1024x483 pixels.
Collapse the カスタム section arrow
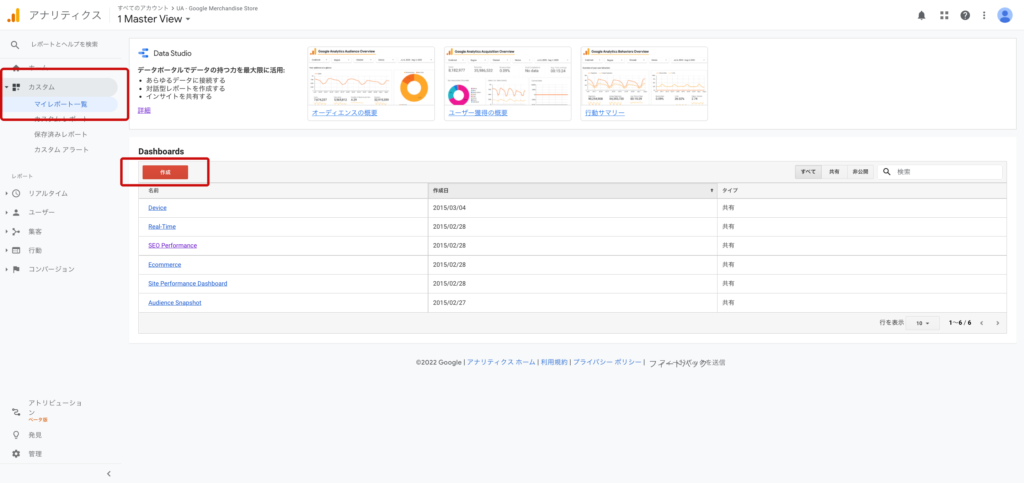(6, 87)
